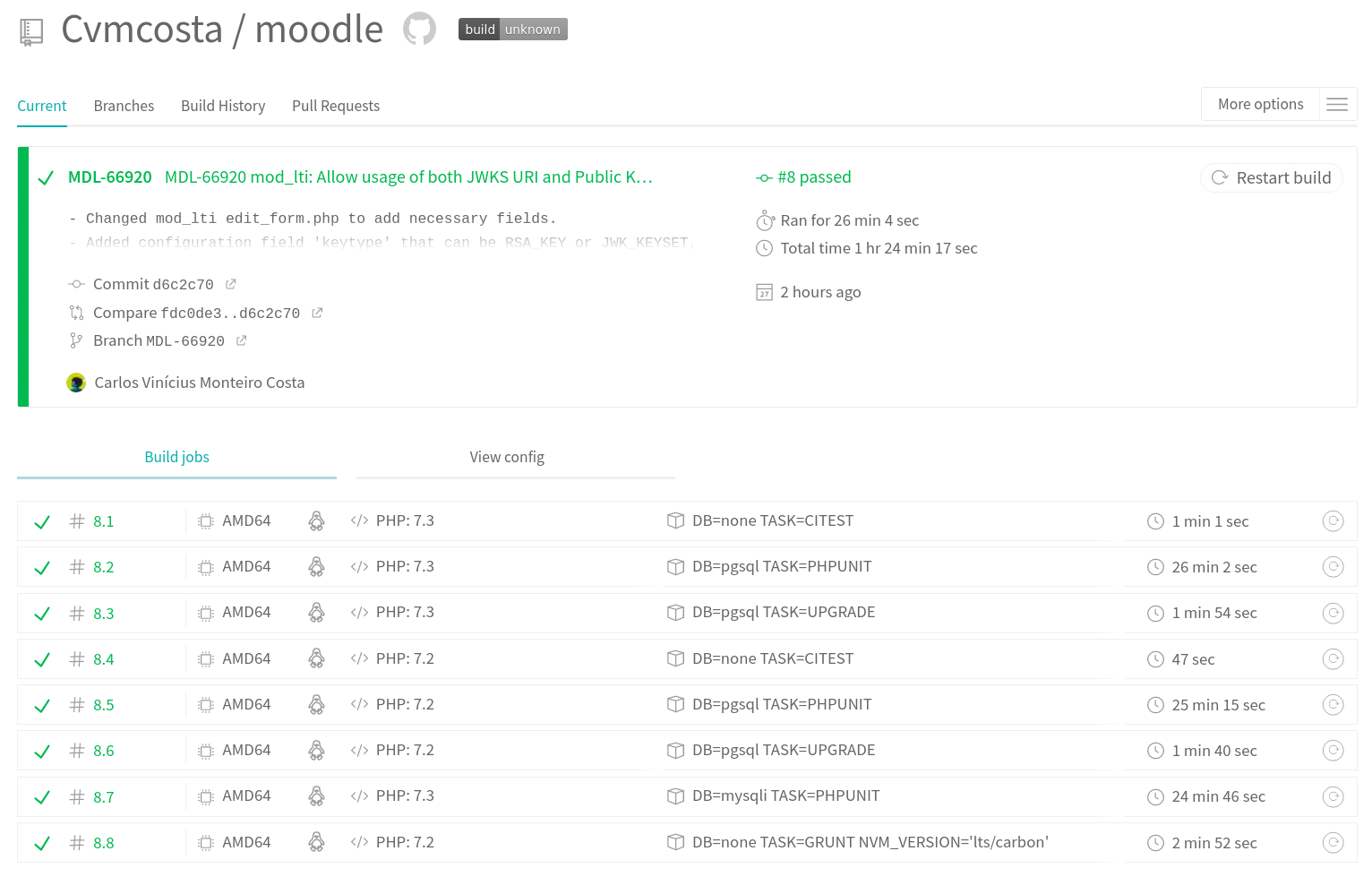Viewport: 1372px width, 877px height.
Task: Click the author avatar of Carlos Vinícius Monteiro Costa
Action: [x=76, y=383]
